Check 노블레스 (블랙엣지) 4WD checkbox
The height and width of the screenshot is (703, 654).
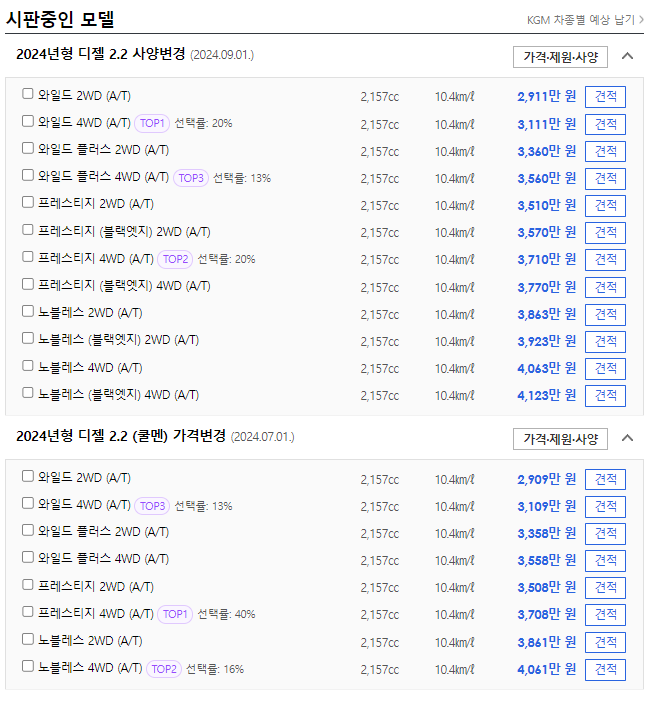click(28, 393)
